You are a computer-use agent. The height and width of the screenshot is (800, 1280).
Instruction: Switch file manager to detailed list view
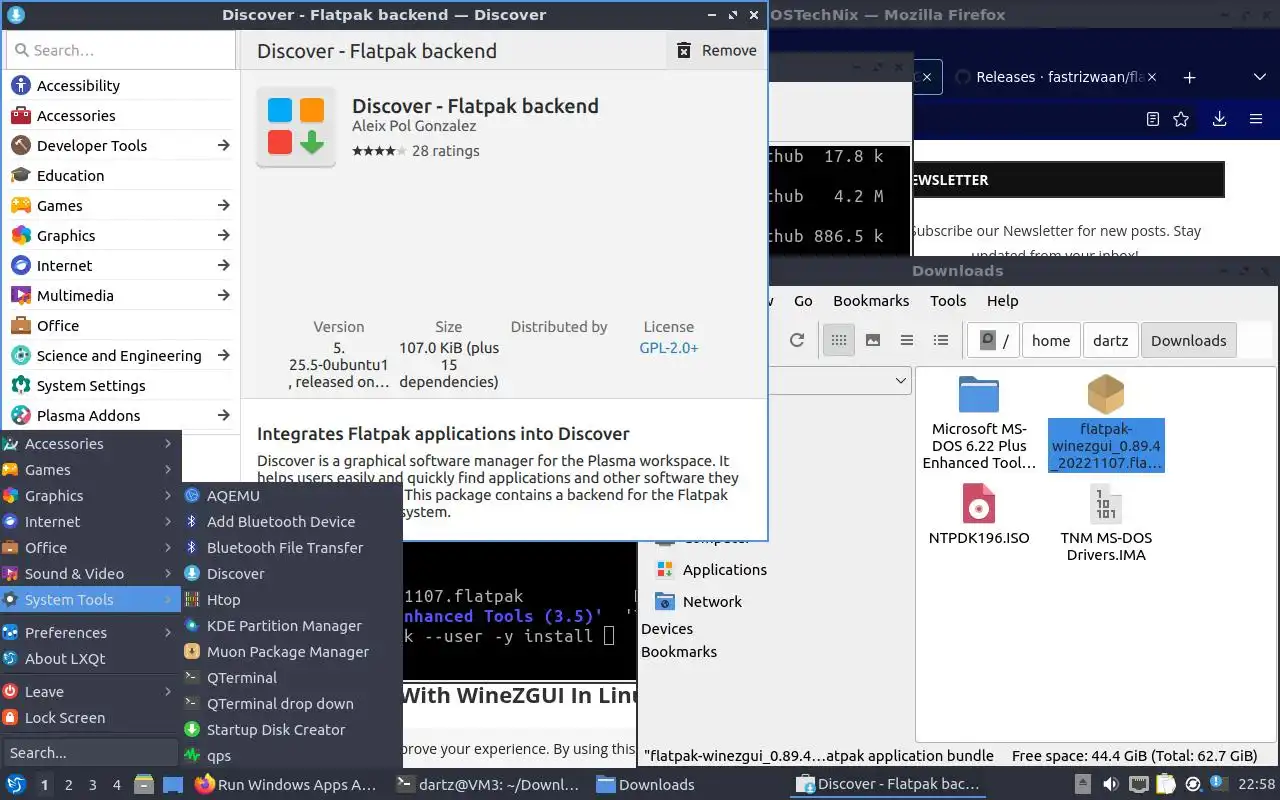click(x=941, y=340)
